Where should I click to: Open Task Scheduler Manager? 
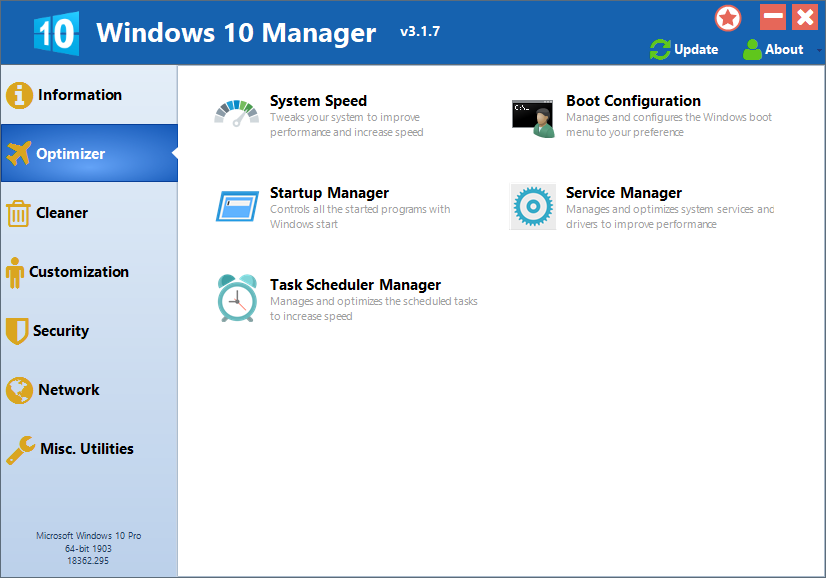(x=354, y=285)
